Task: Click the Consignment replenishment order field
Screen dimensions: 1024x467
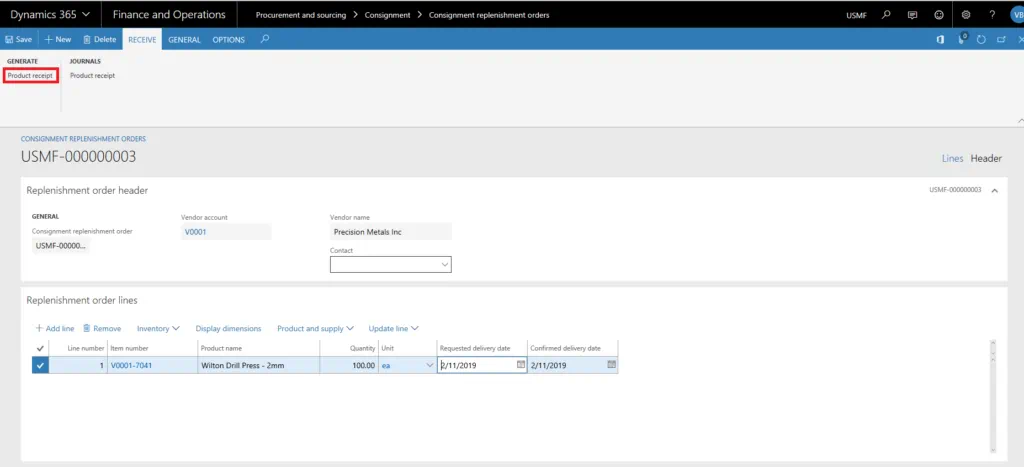Action: click(61, 246)
